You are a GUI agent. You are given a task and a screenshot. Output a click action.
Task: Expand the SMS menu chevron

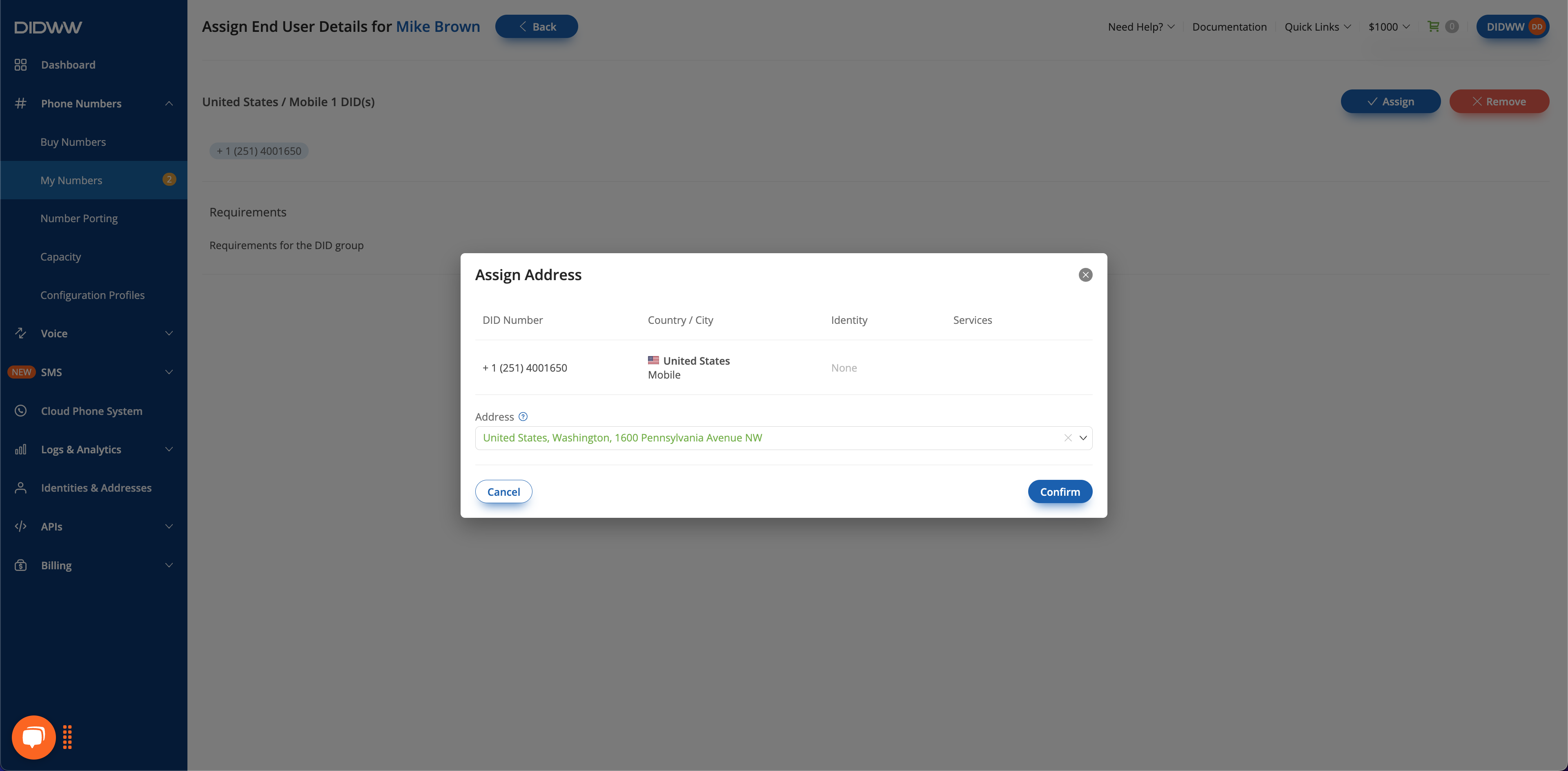(x=169, y=372)
